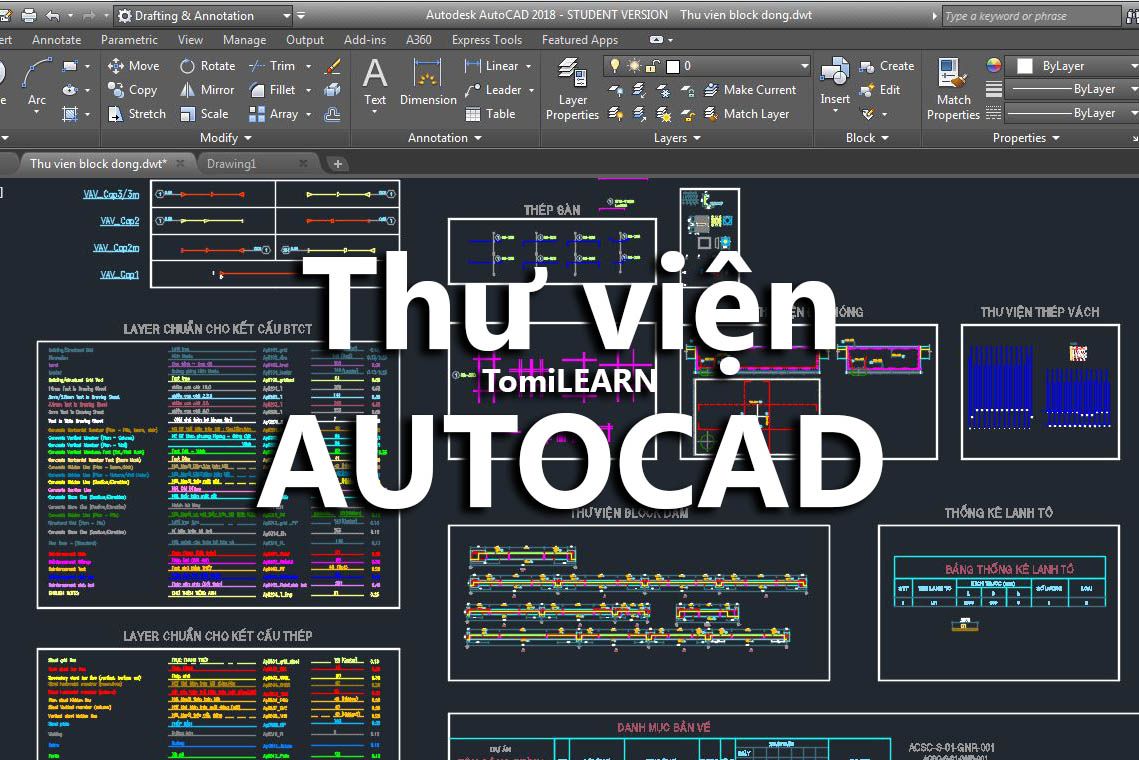Toggle the layer padlock lock icon

click(653, 66)
